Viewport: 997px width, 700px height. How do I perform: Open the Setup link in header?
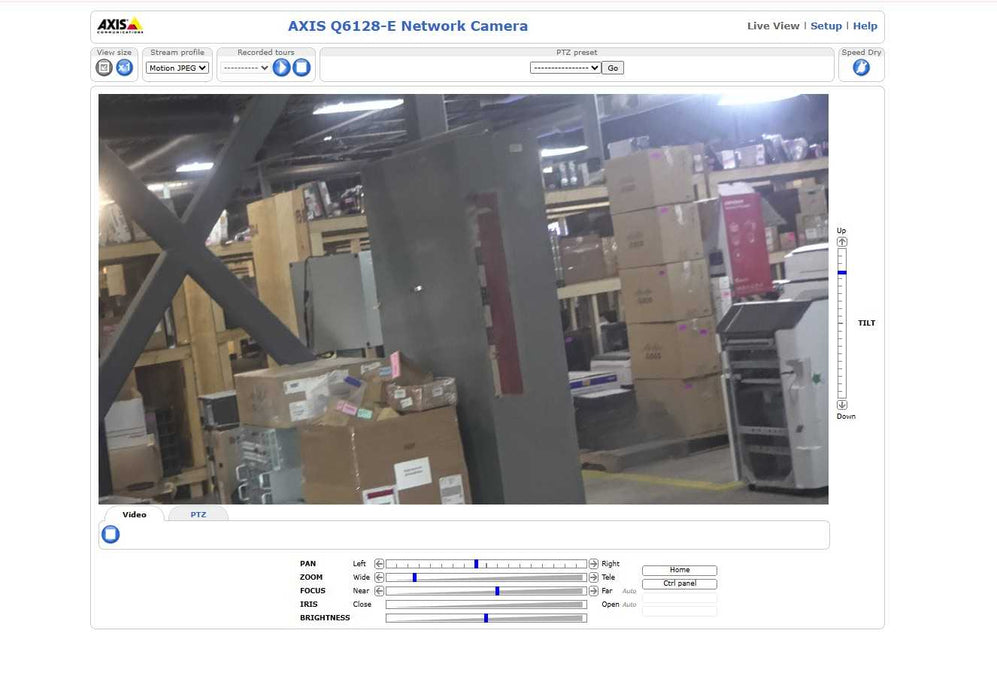coord(826,26)
